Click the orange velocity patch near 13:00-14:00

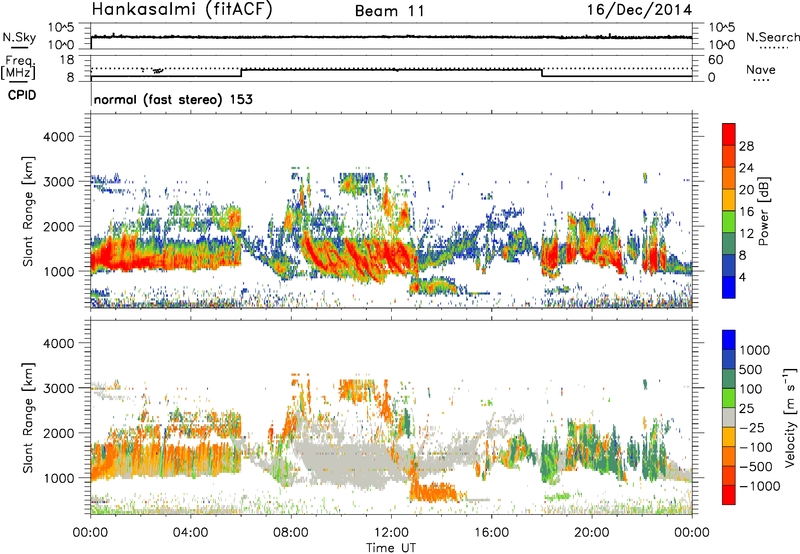435,491
